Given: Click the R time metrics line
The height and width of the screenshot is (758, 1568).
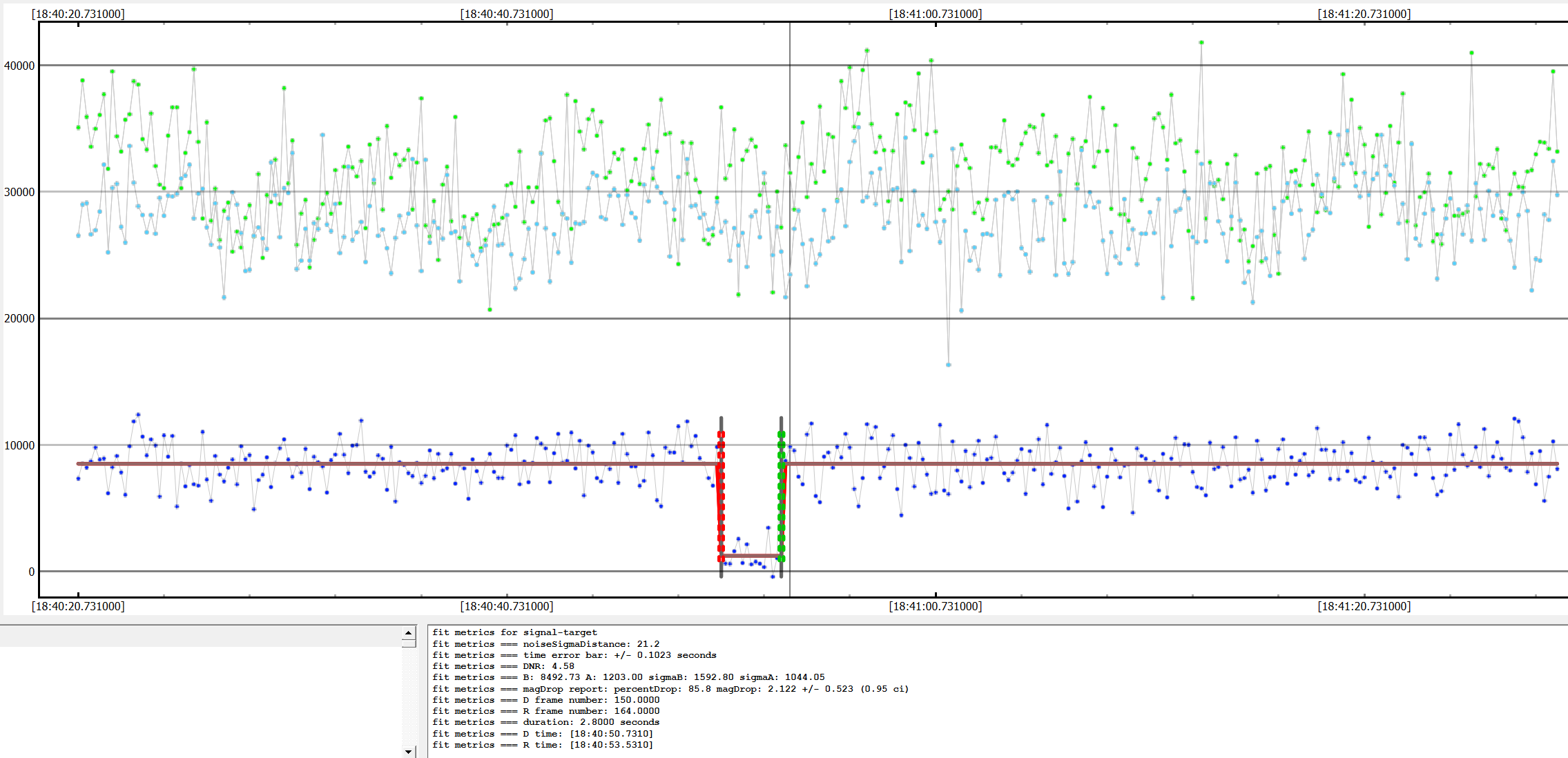Looking at the screenshot, I should coord(542,745).
